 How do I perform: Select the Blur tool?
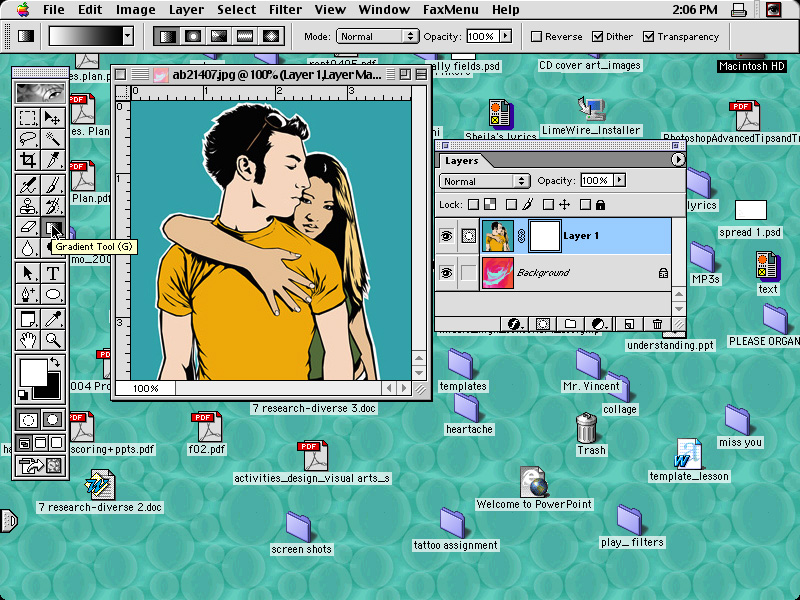[28, 248]
